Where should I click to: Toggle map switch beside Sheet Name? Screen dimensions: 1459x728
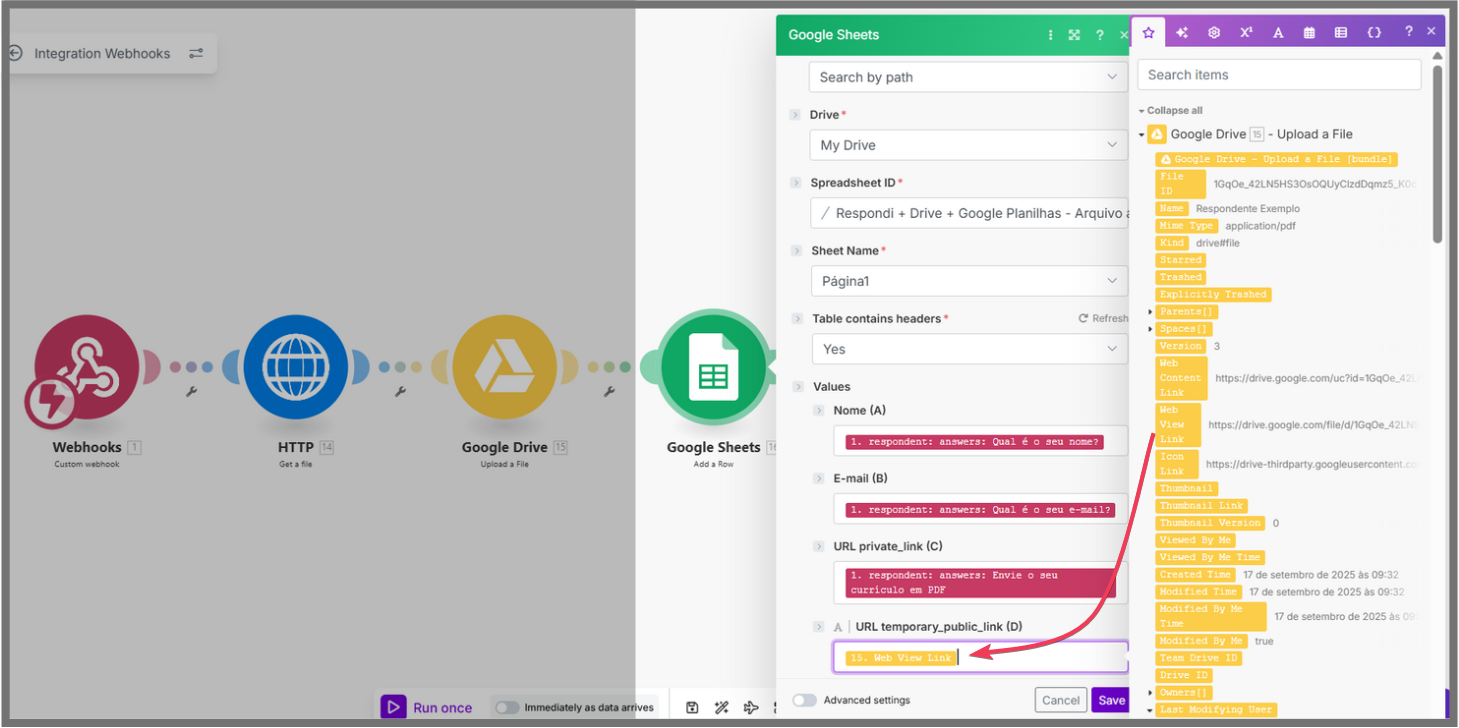[x=796, y=251]
